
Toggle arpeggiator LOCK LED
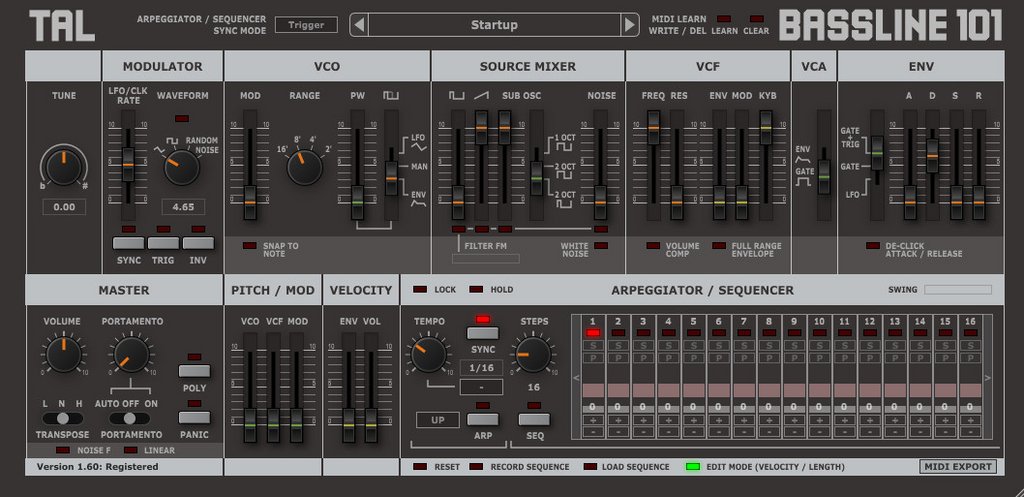[x=421, y=289]
